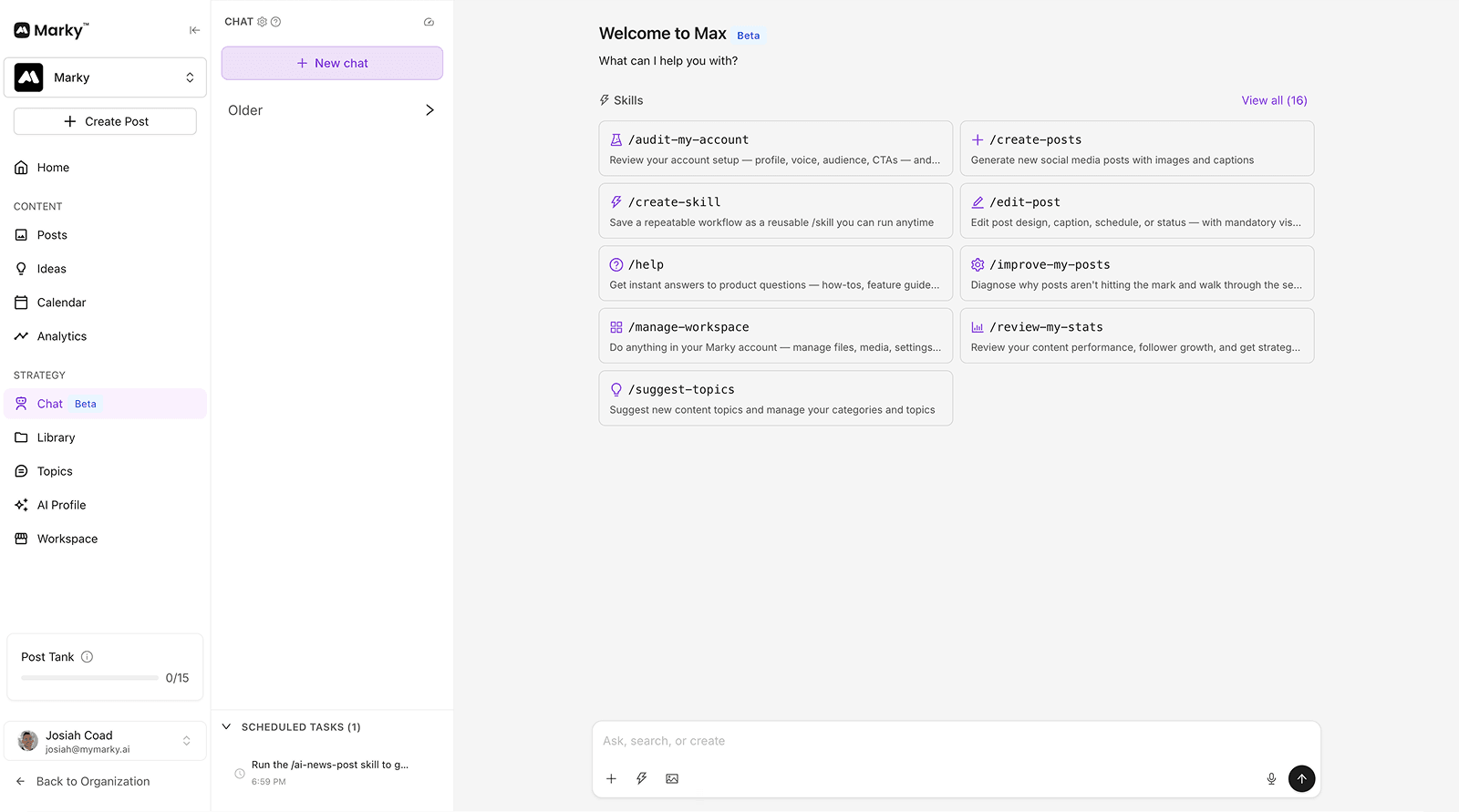Open the scheduled ai-news-post task
1459x812 pixels.
[332, 772]
